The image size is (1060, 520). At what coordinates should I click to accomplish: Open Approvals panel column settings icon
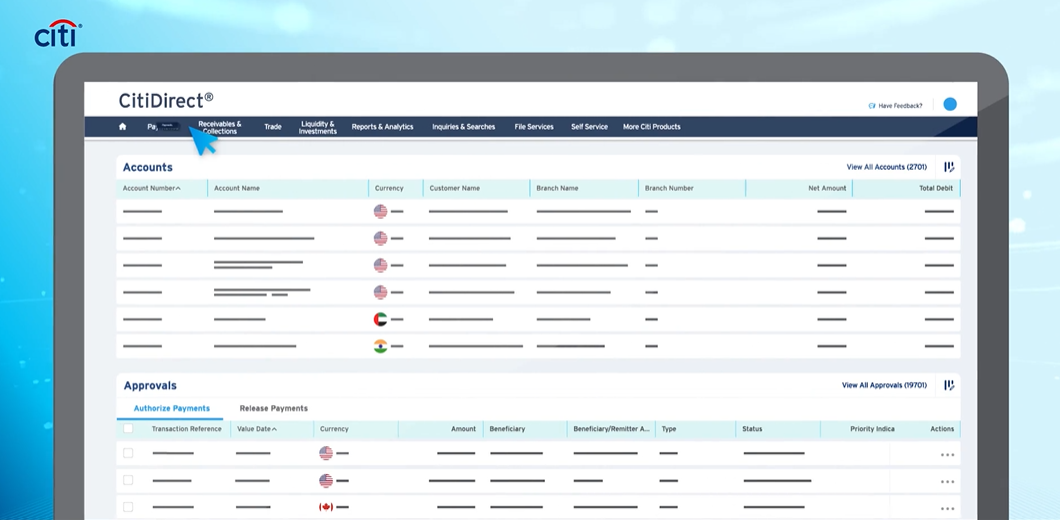click(x=949, y=385)
